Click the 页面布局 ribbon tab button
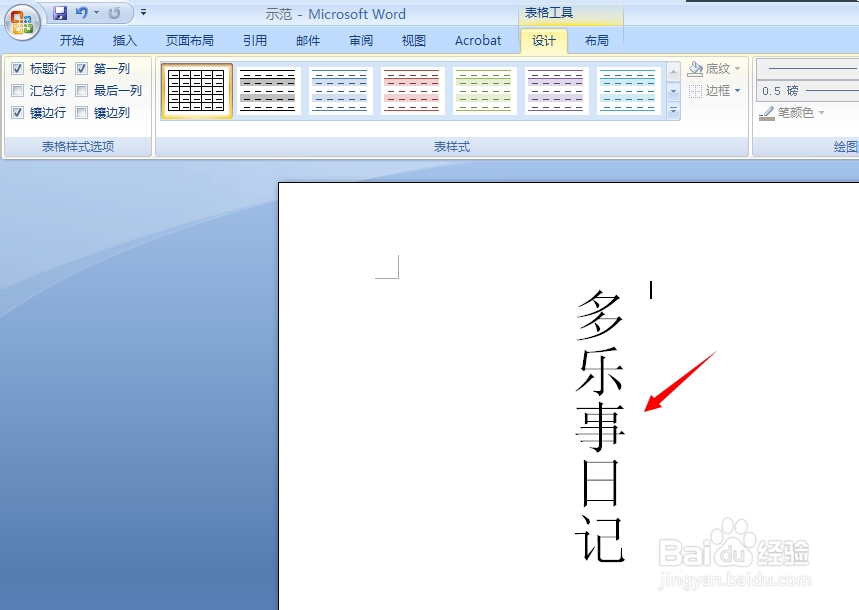 [189, 41]
